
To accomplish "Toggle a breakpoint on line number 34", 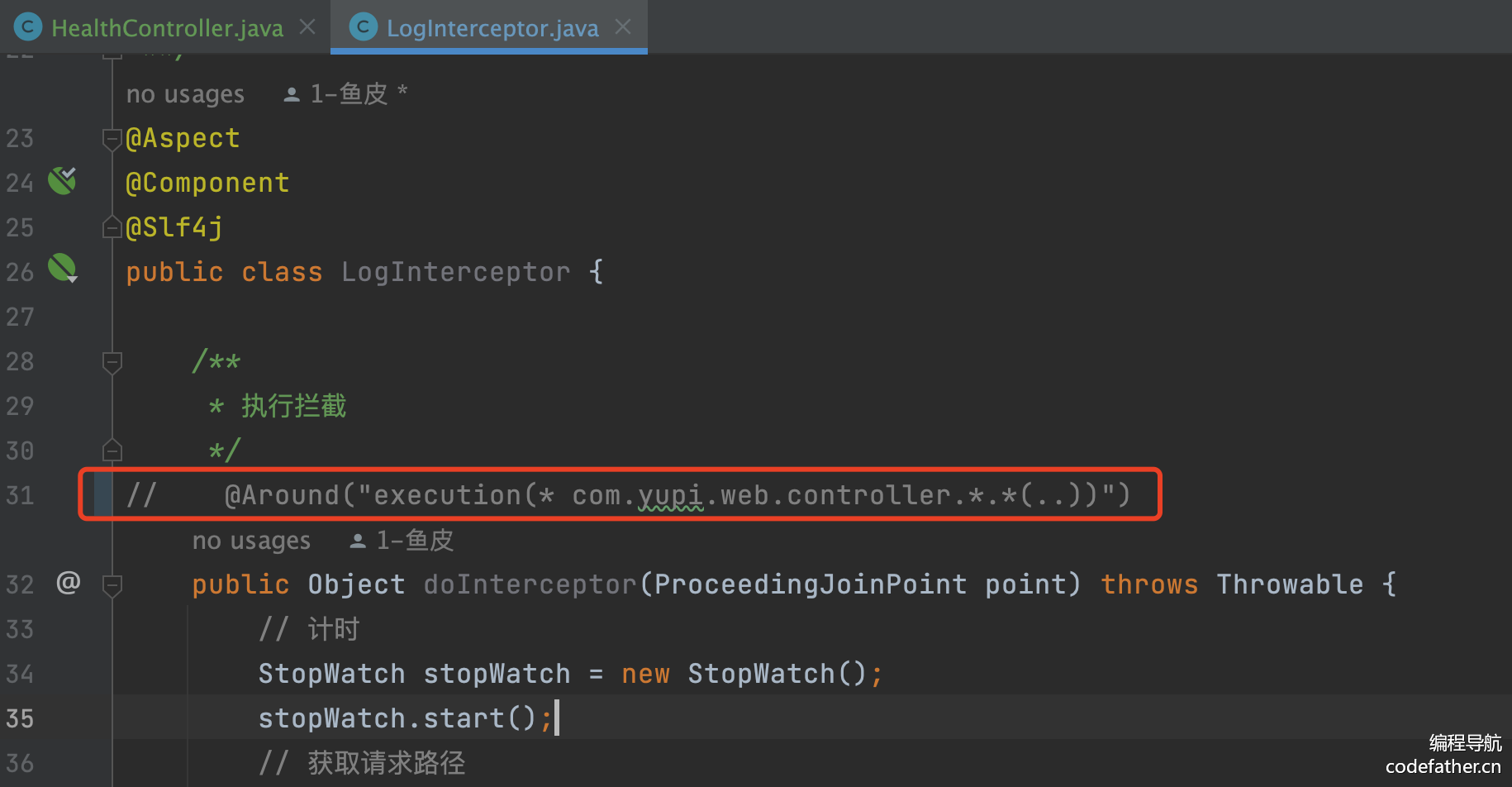I will [20, 675].
